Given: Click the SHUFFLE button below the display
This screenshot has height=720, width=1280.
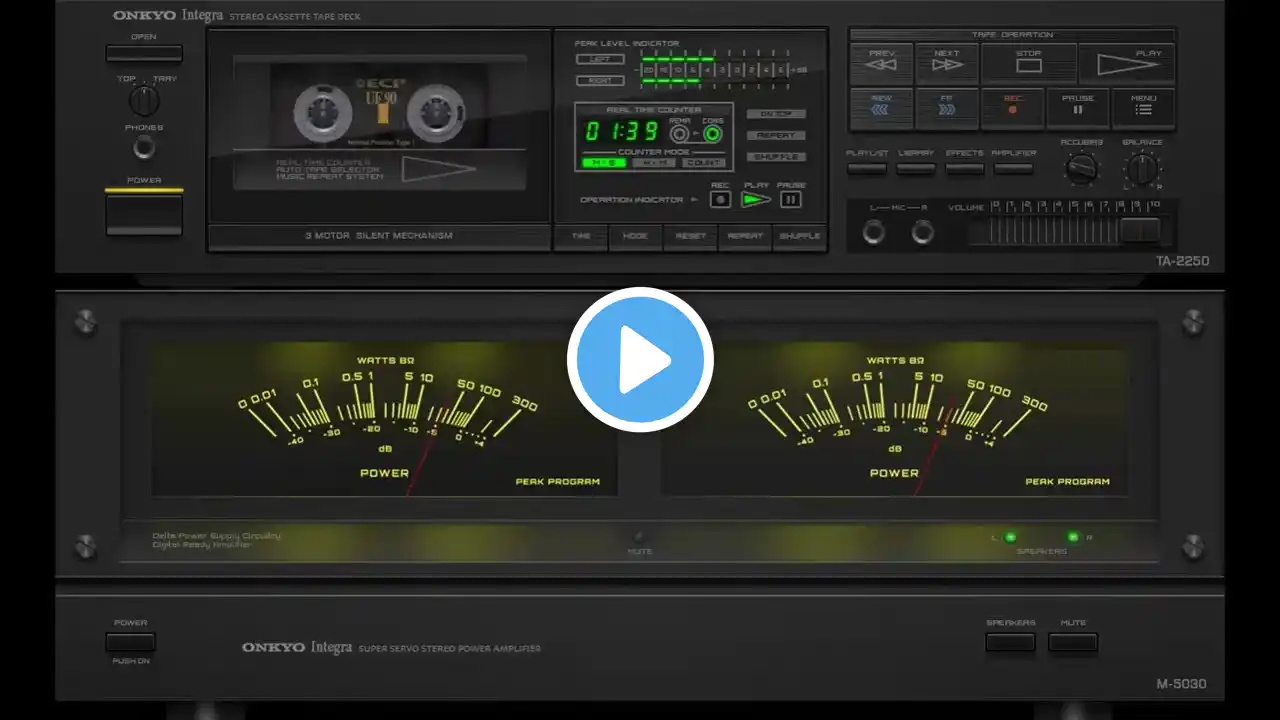Looking at the screenshot, I should tap(800, 237).
